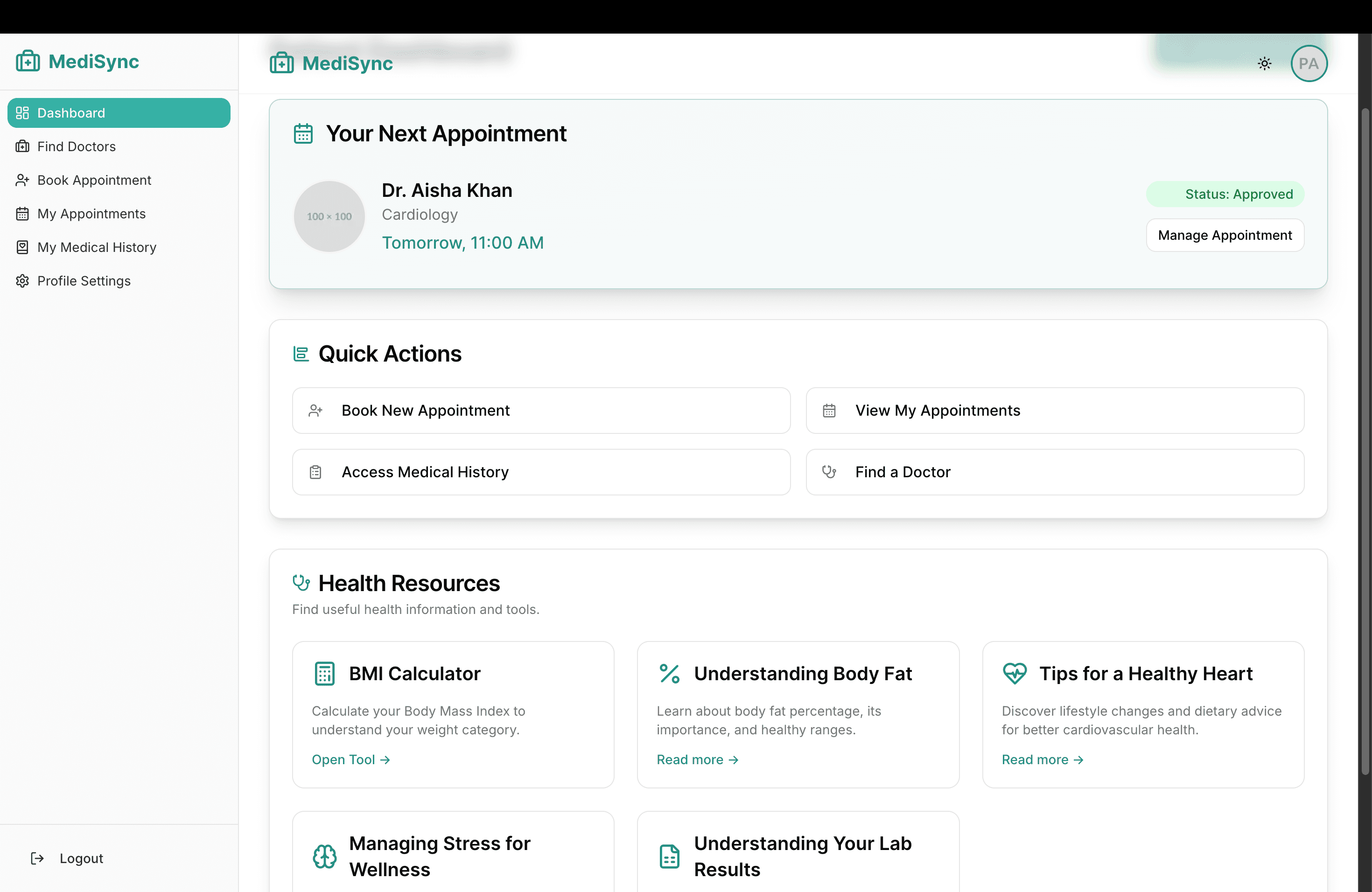Open Dashboard in sidebar
The height and width of the screenshot is (892, 1372).
[x=119, y=113]
